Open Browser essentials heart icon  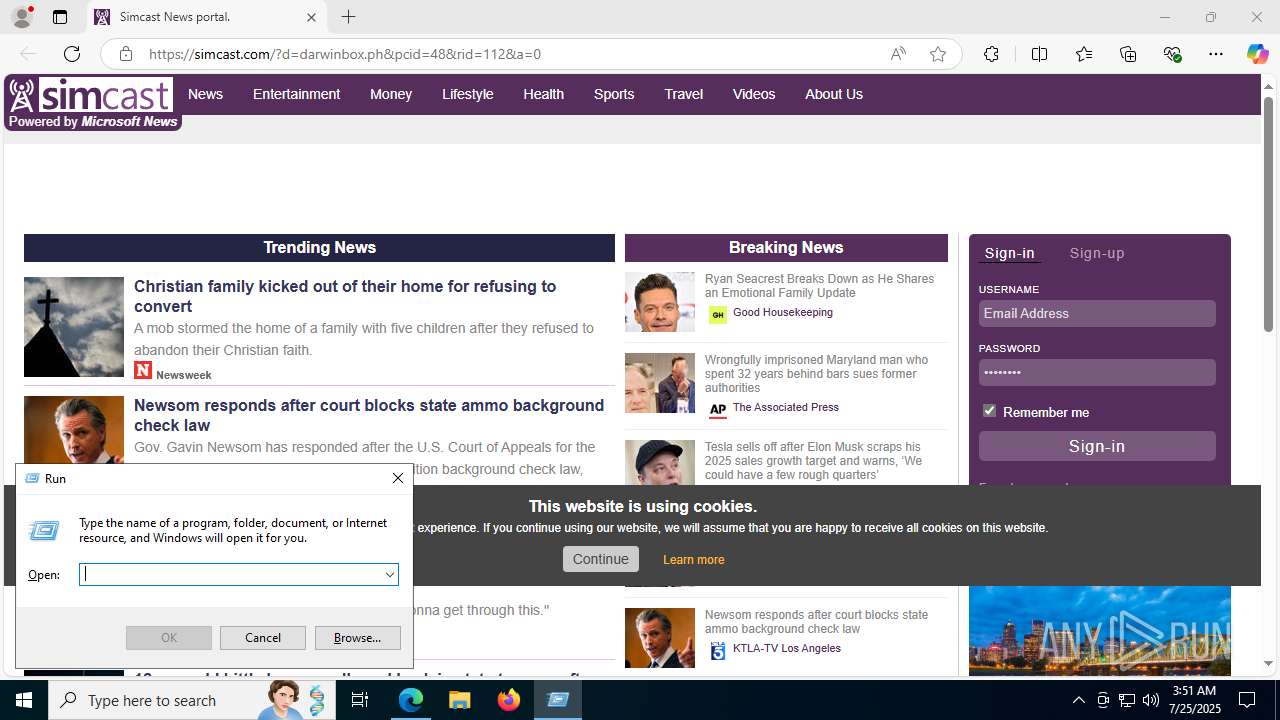click(x=1172, y=54)
